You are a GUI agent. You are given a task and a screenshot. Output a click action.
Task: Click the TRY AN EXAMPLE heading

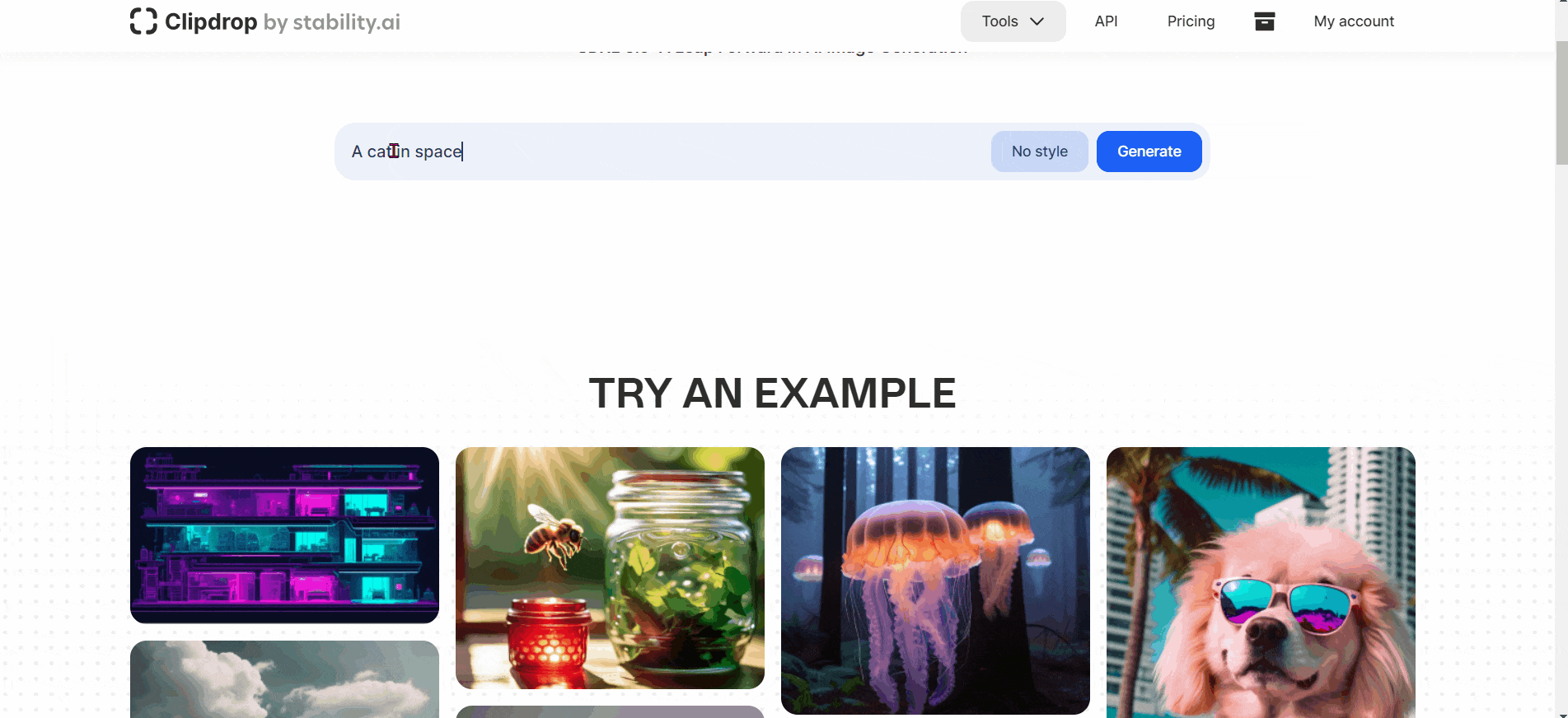pyautogui.click(x=772, y=393)
